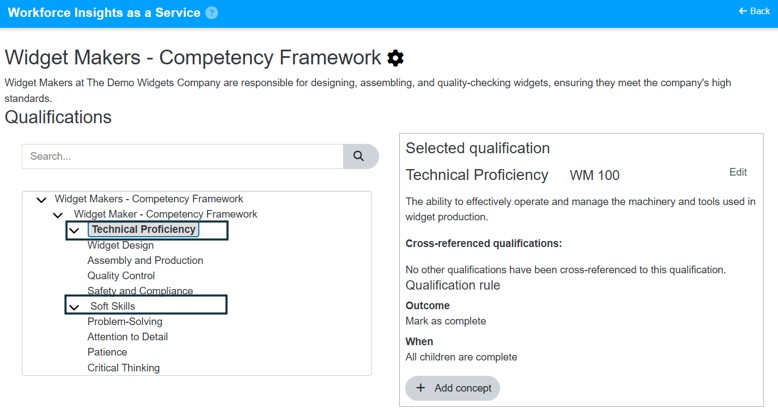
Task: Select Widget Design in the tree
Action: click(x=121, y=245)
